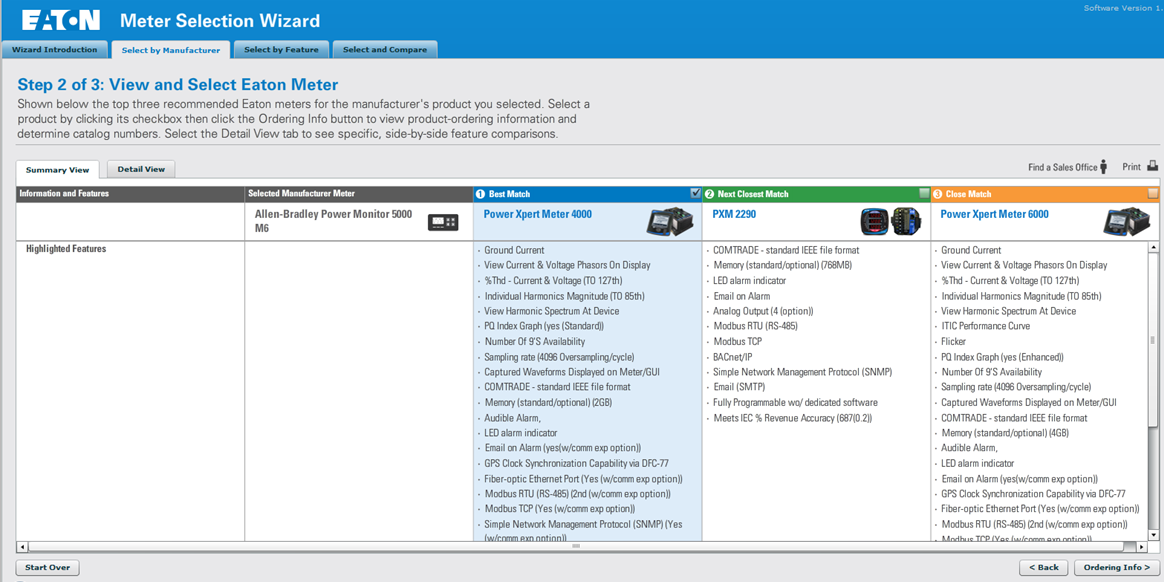
Task: Click the vertical scrollbar thumb
Action: click(x=1153, y=339)
